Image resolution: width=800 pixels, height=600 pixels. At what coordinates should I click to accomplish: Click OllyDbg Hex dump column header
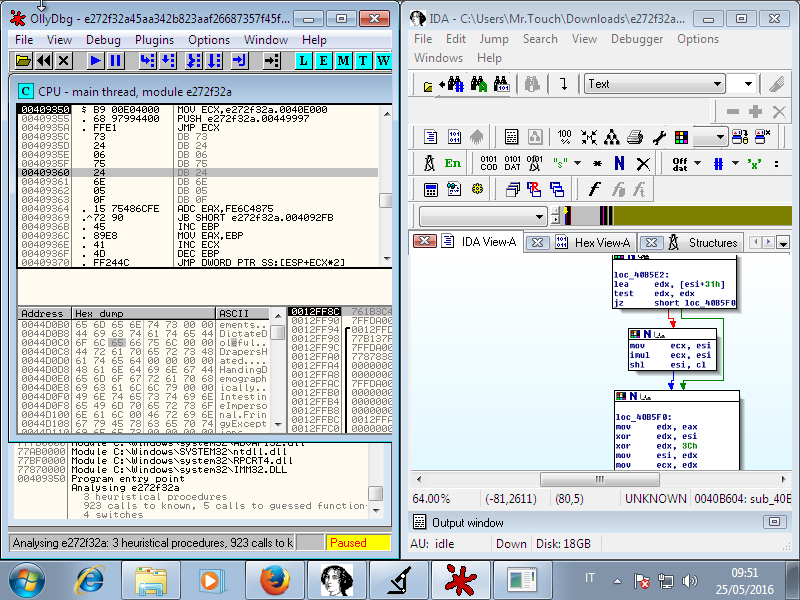pos(143,313)
